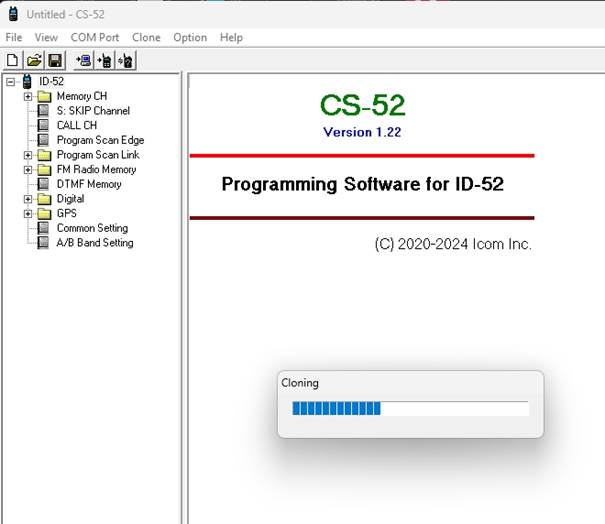Open the COM Port menu
The height and width of the screenshot is (524, 605).
coord(95,37)
